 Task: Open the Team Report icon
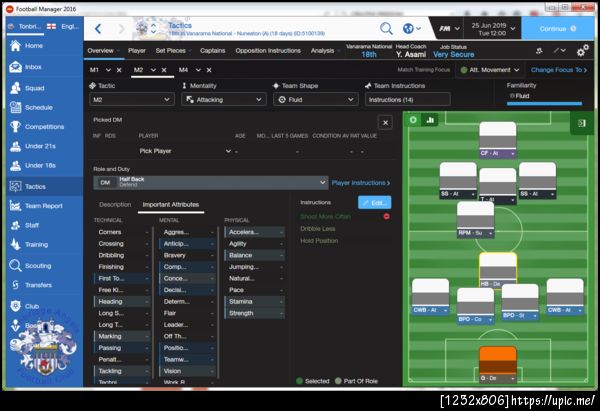(15, 206)
